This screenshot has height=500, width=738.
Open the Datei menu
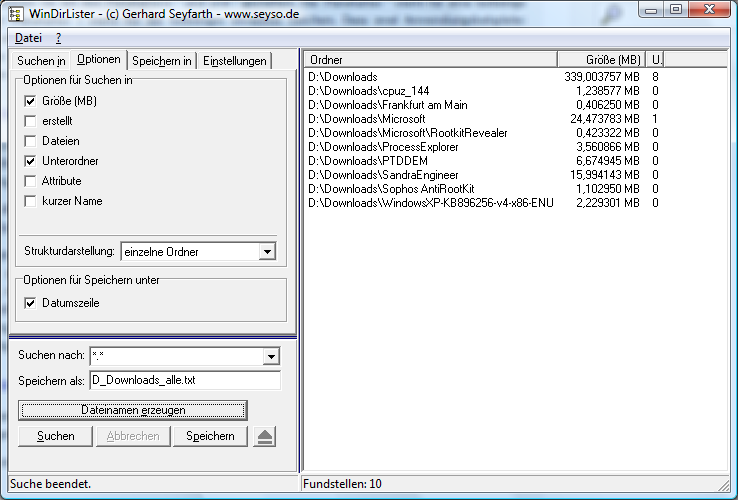[28, 38]
